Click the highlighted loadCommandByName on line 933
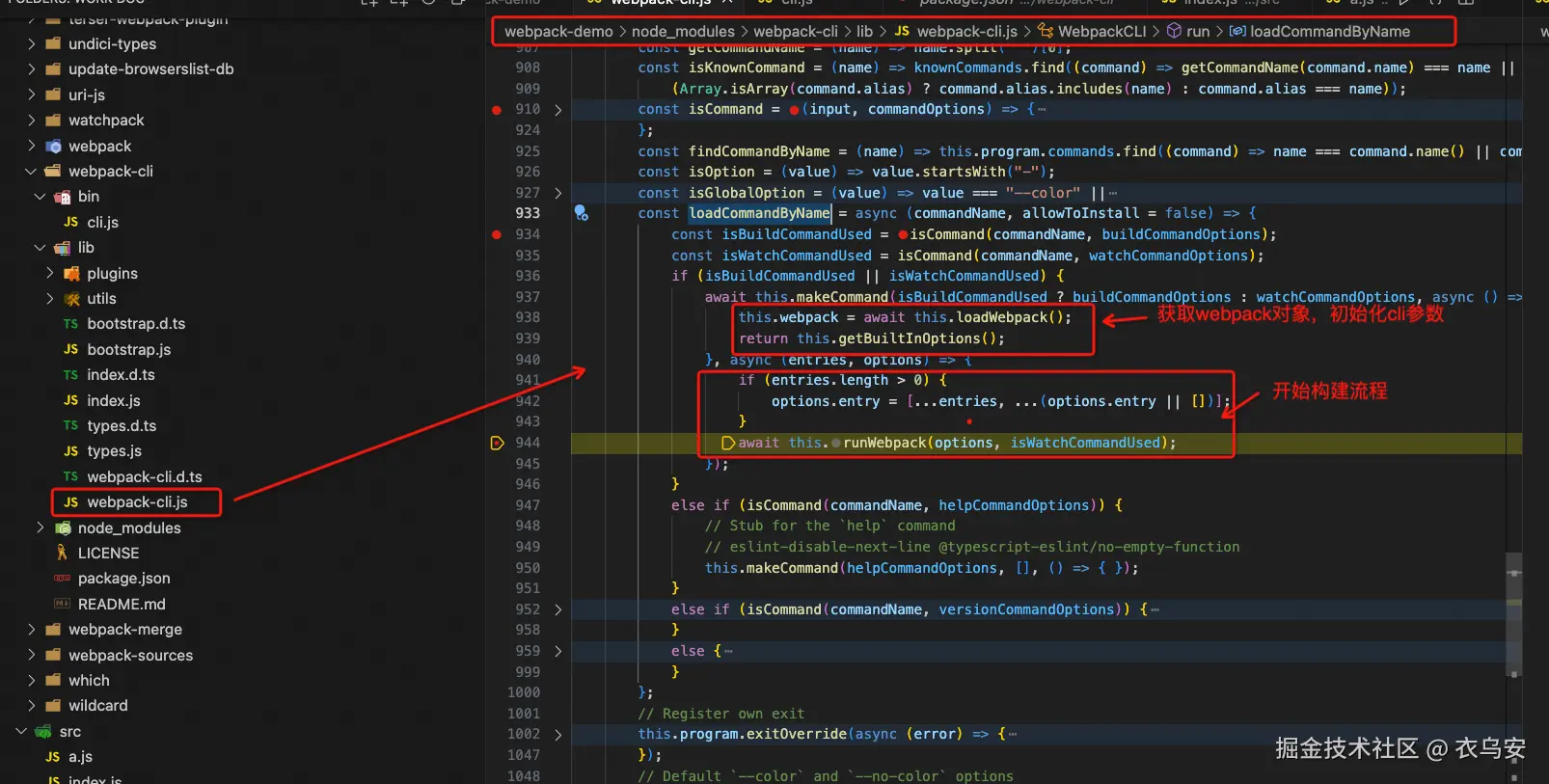Image resolution: width=1549 pixels, height=784 pixels. [x=759, y=213]
